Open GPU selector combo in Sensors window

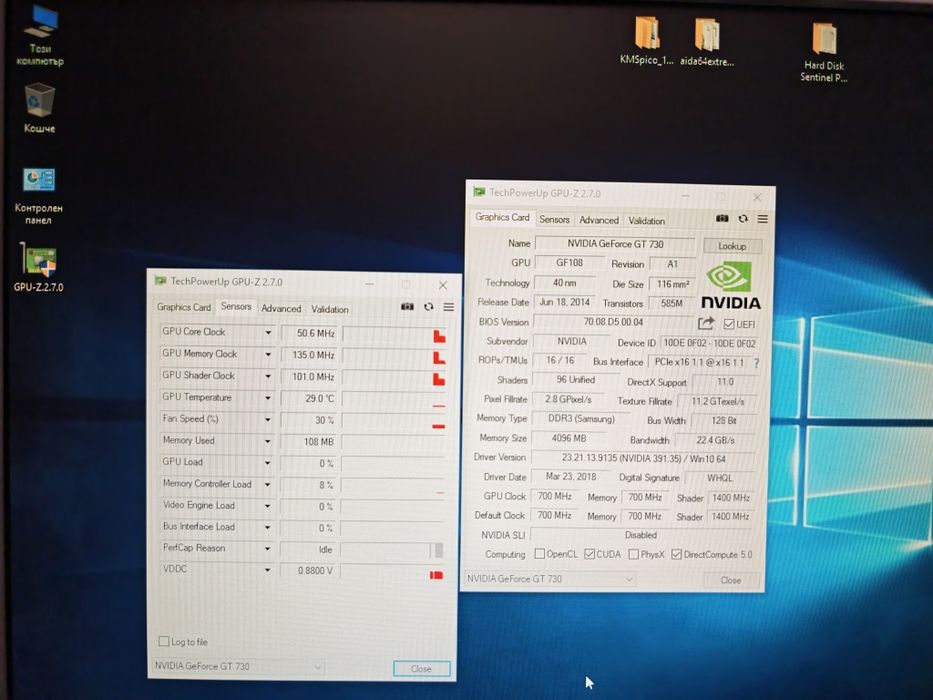[x=238, y=666]
